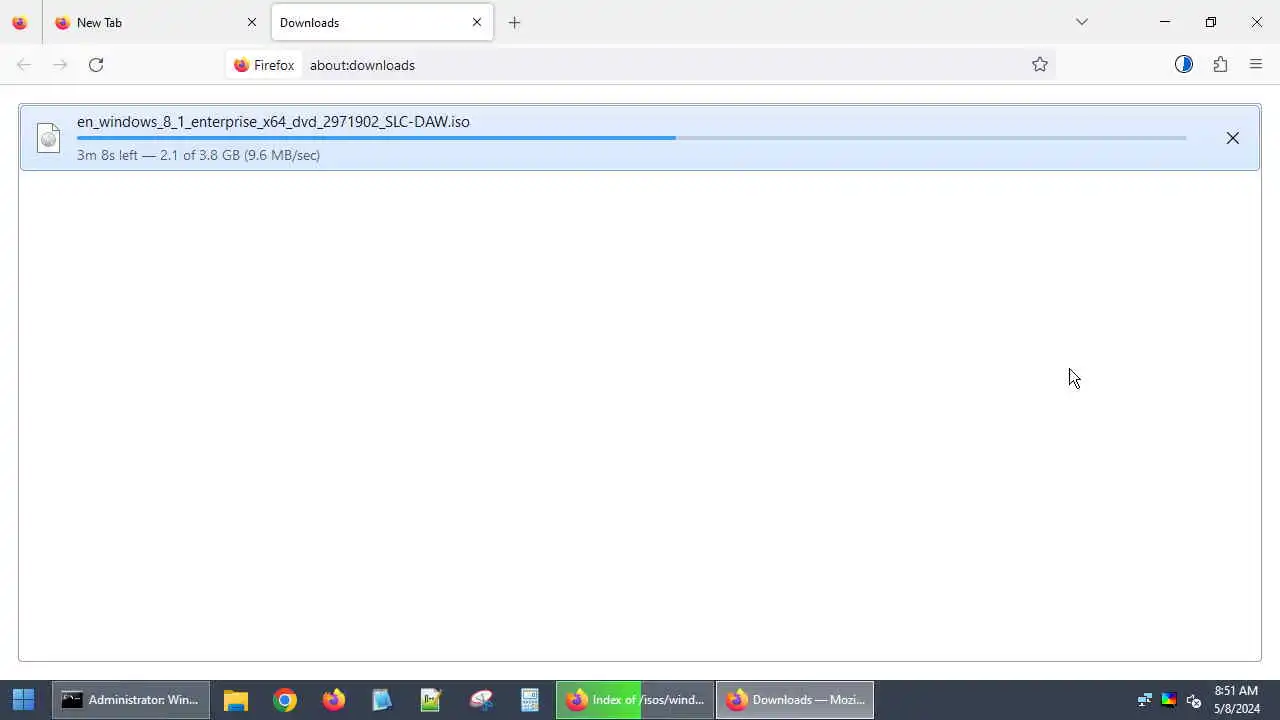This screenshot has width=1280, height=720.
Task: Reload the current page
Action: (96, 65)
